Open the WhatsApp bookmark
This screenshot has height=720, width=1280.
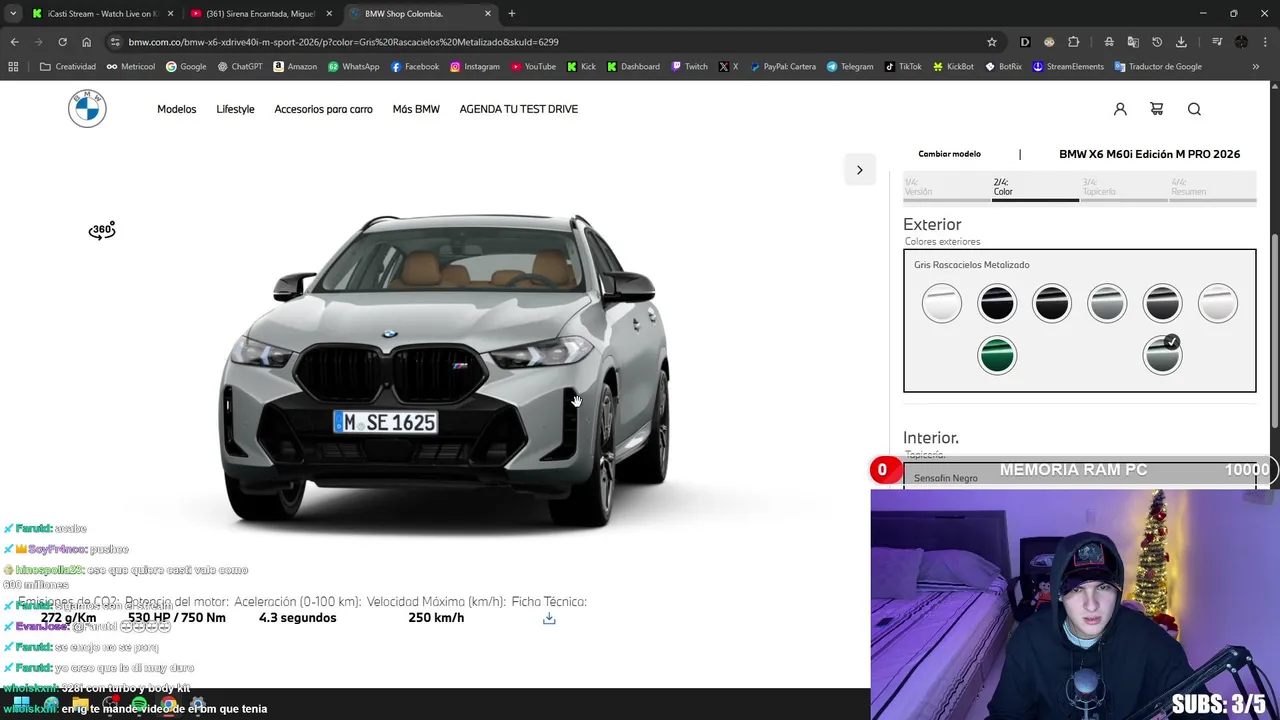(352, 67)
